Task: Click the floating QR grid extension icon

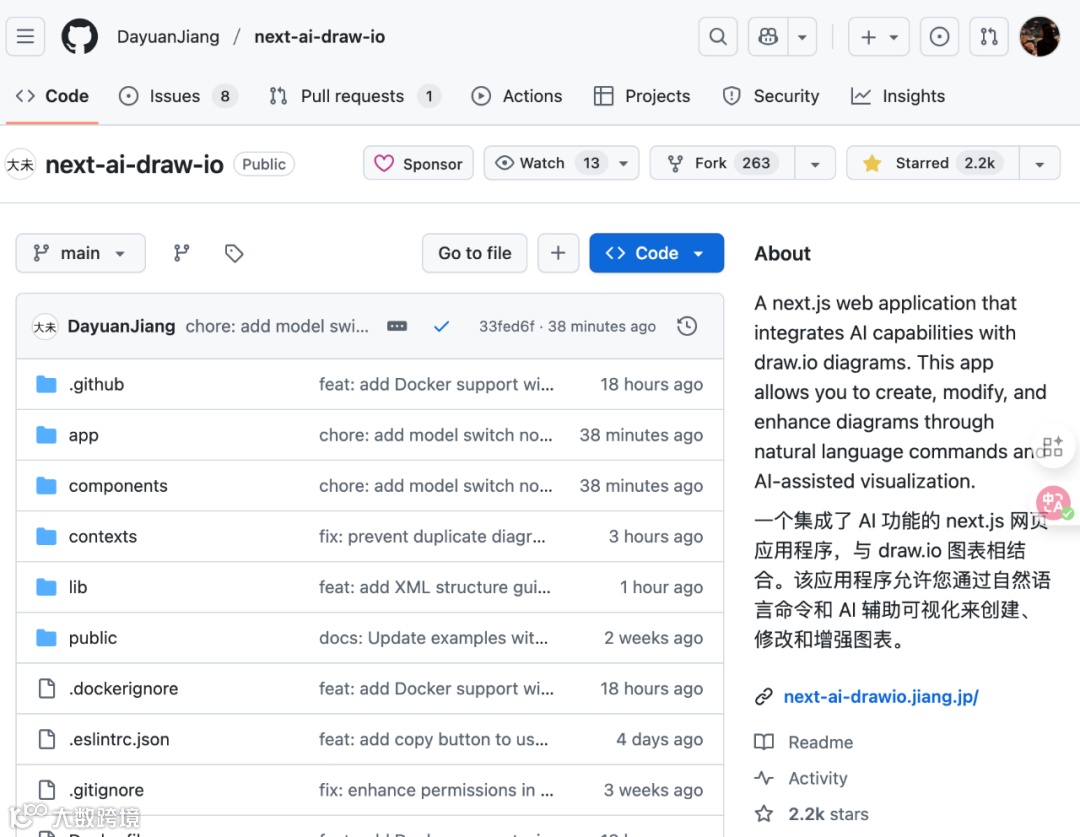Action: tap(1052, 447)
